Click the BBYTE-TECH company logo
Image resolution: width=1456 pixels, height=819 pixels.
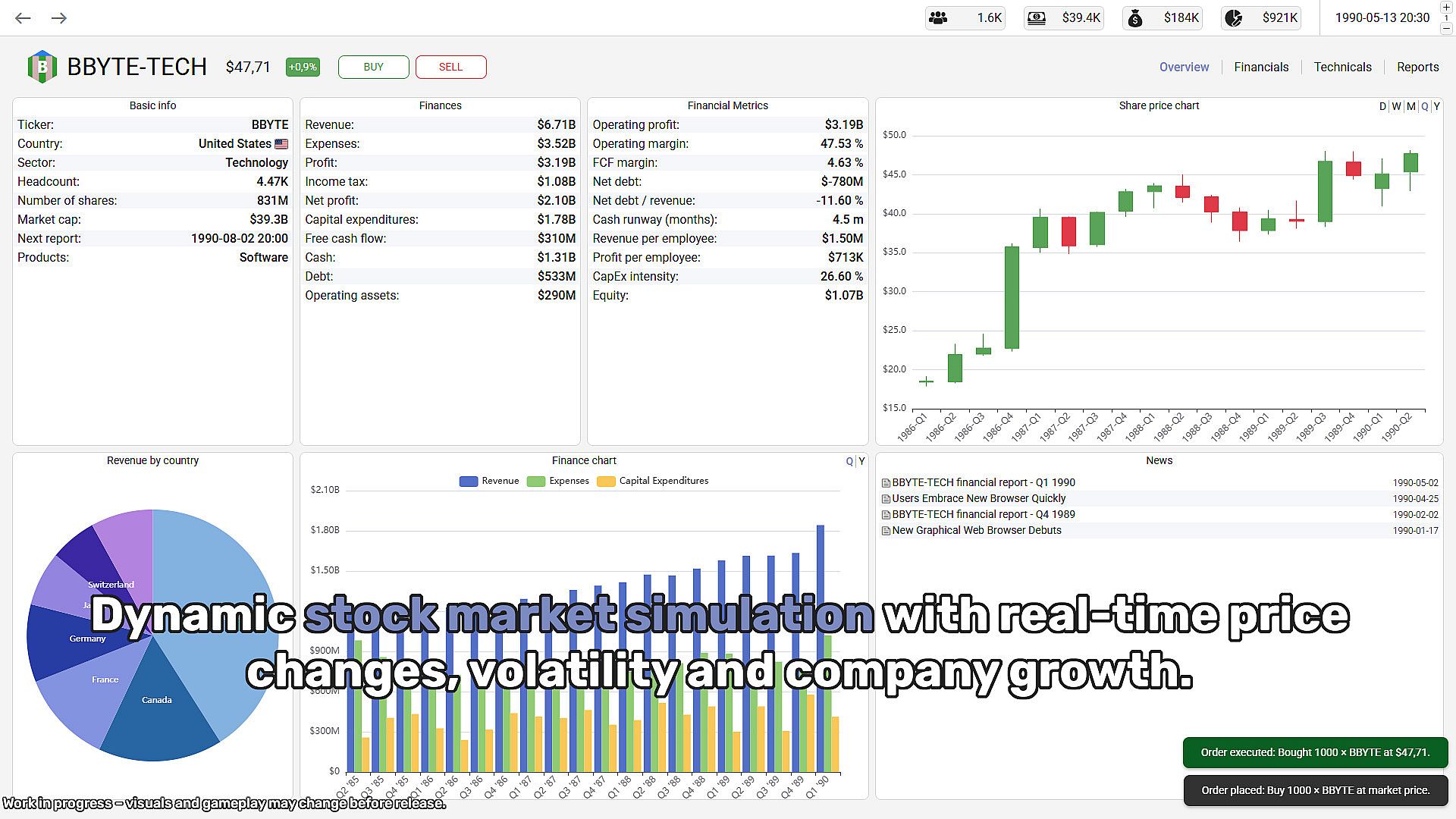(42, 67)
